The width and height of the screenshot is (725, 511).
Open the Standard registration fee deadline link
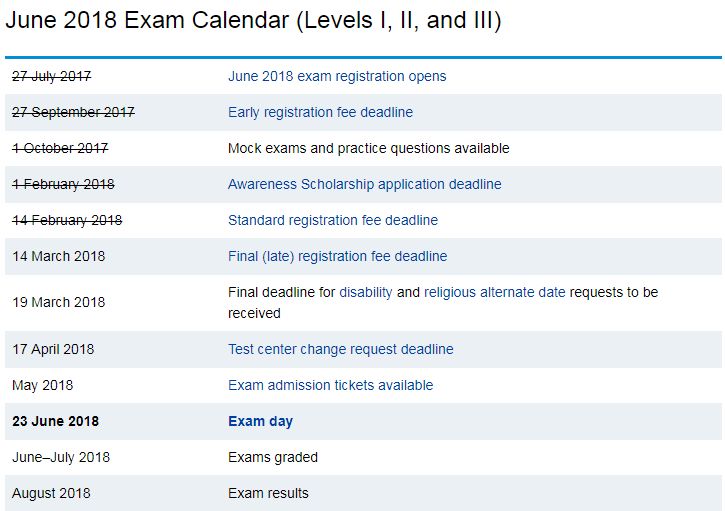tap(333, 220)
